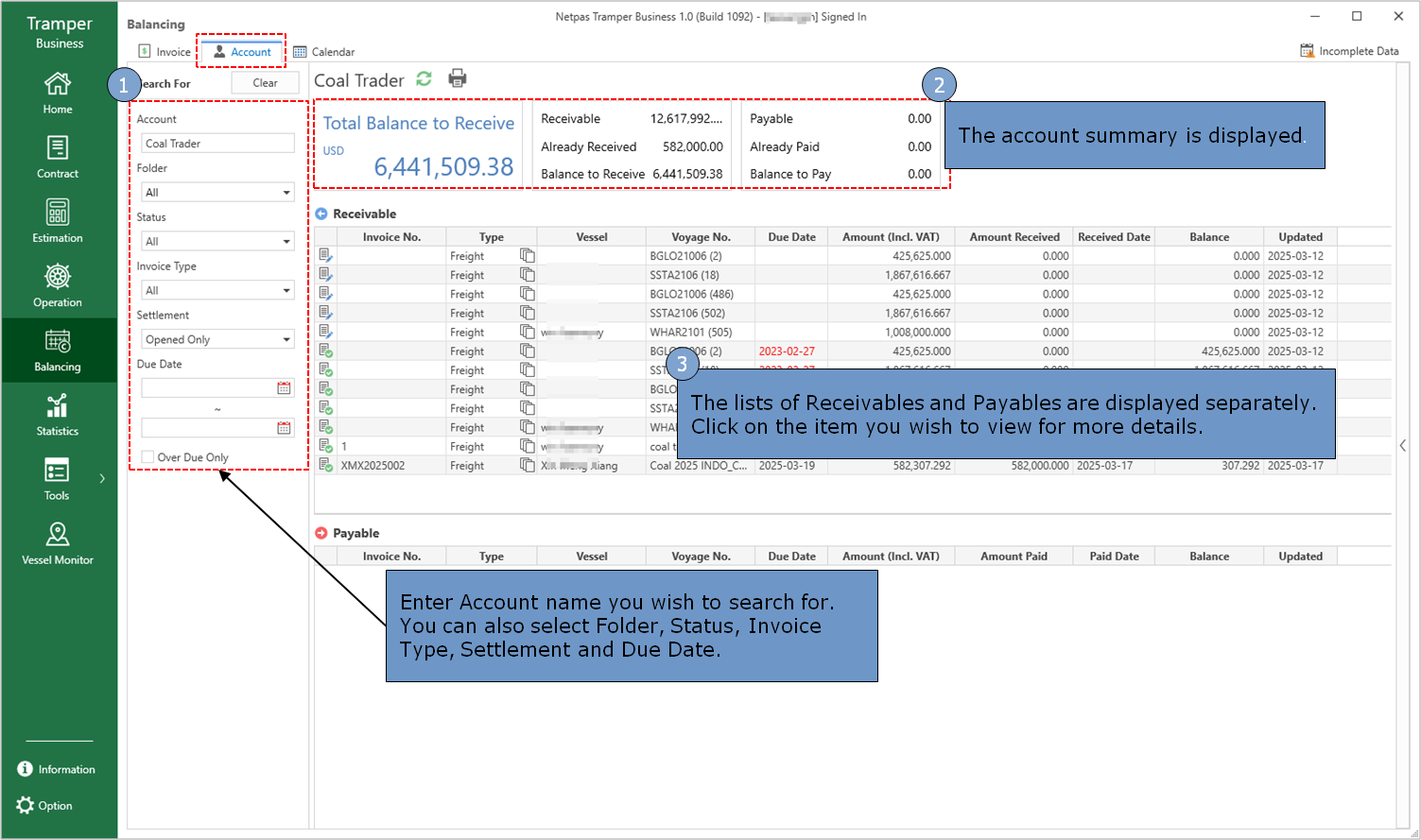Open the Tools module
Image resolution: width=1421 pixels, height=840 pixels.
57,479
